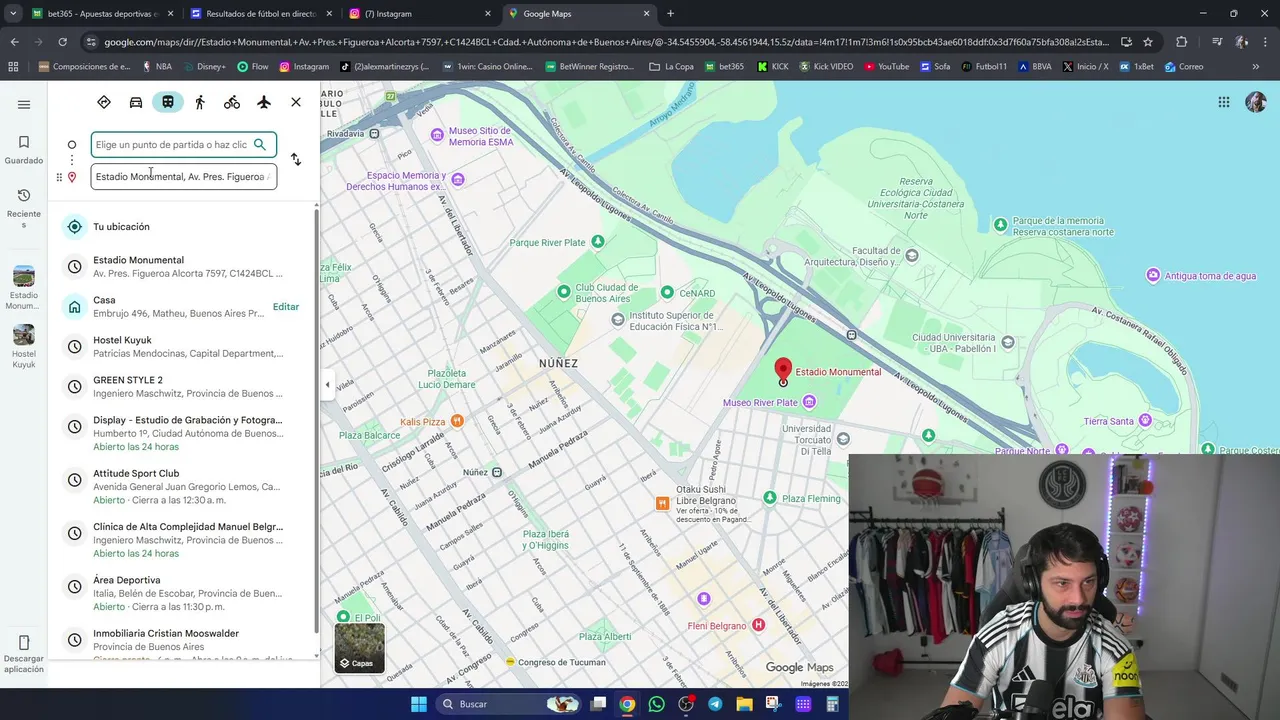Open Google apps grid
Screen dimensions: 1280x720
(x=1224, y=102)
